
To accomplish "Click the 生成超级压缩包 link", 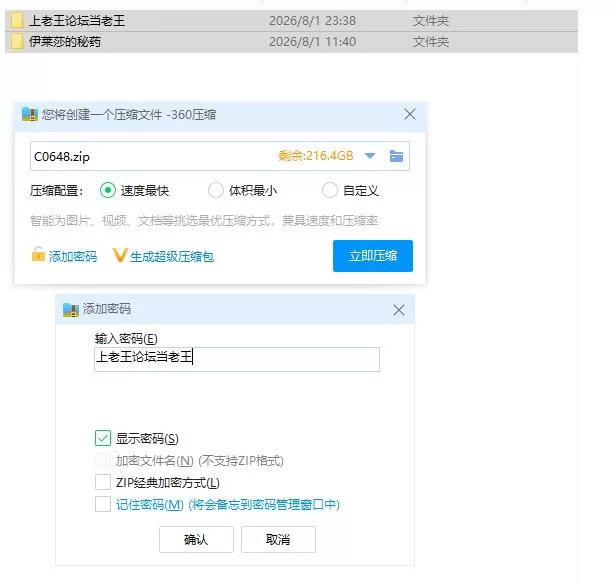I will click(172, 257).
